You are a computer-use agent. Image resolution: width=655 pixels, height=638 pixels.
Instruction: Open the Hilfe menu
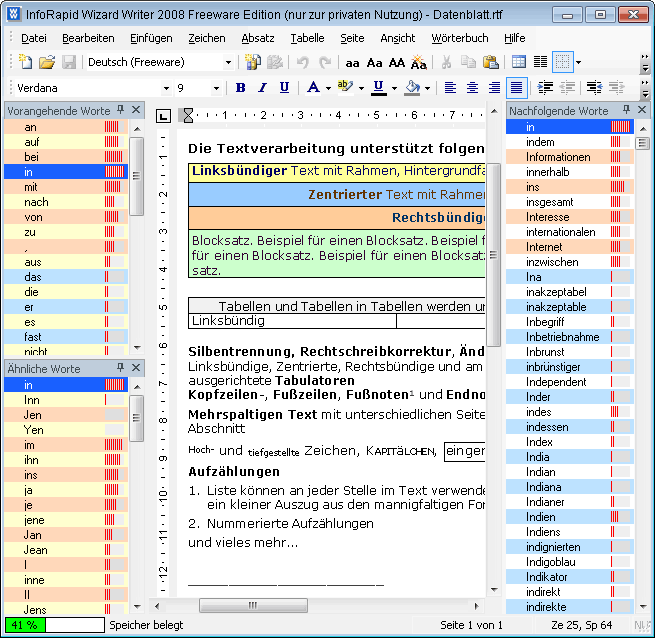[x=515, y=38]
